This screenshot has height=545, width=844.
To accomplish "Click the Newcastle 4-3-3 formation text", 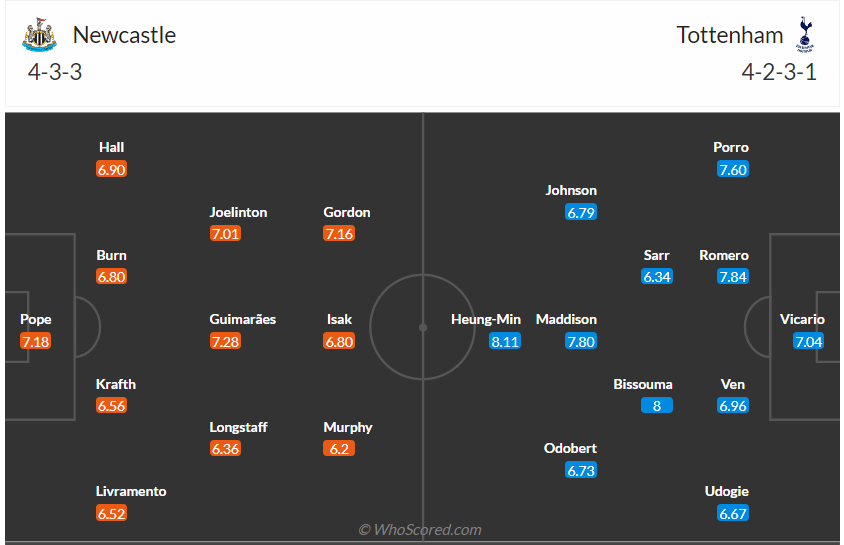I will click(55, 72).
